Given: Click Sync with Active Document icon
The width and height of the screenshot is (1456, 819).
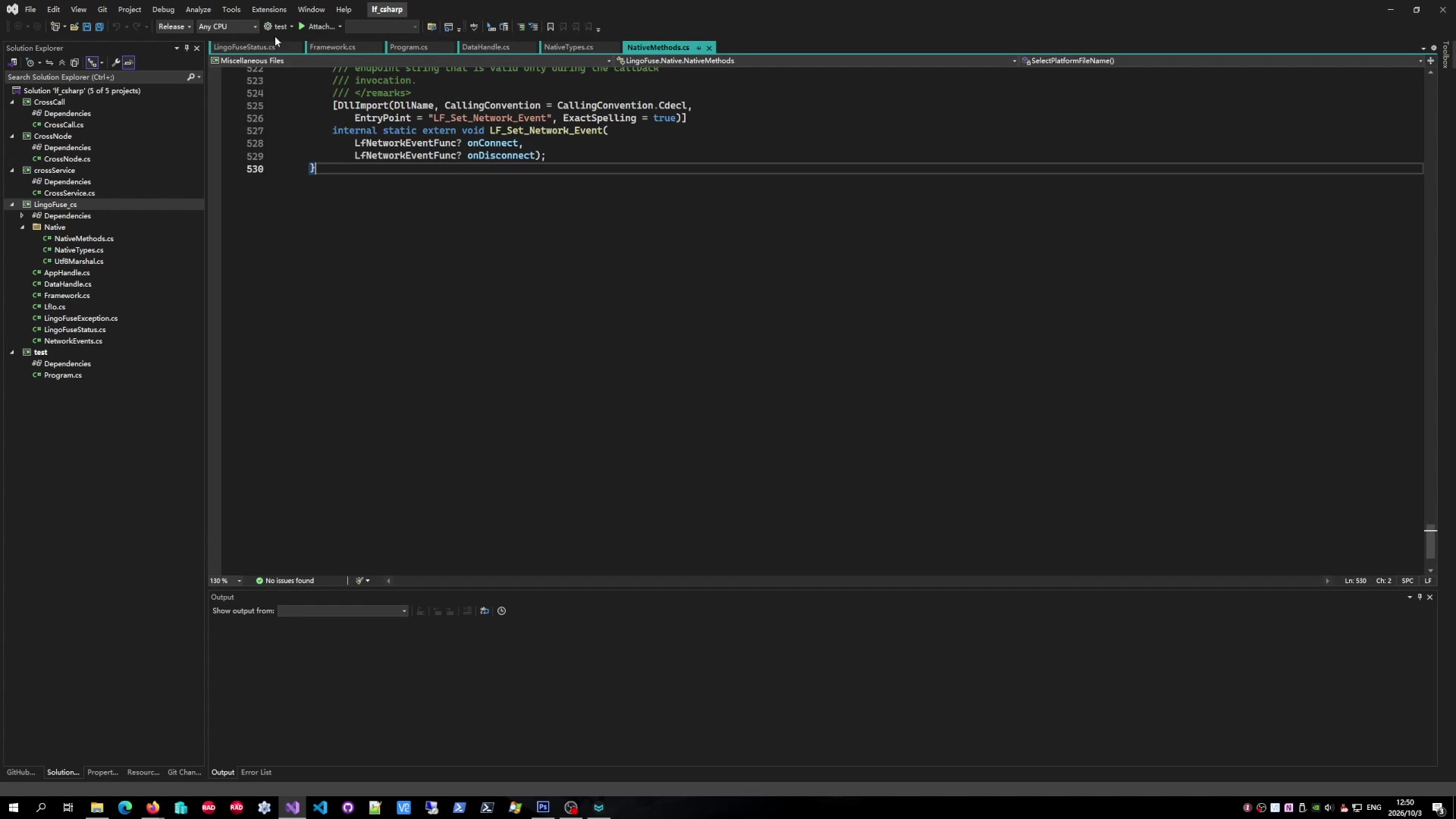Looking at the screenshot, I should 49,63.
